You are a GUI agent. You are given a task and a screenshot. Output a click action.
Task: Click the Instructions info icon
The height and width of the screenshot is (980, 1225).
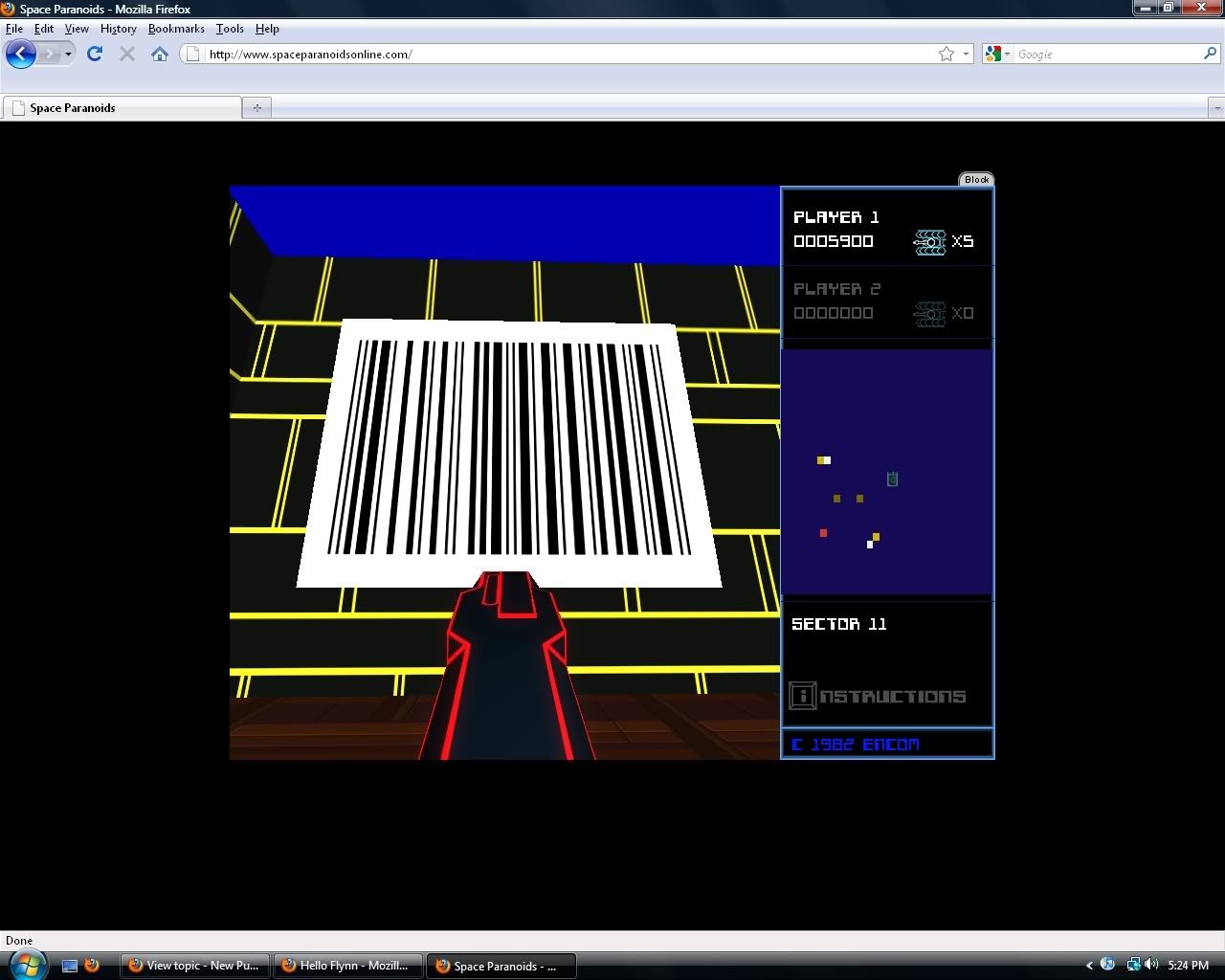tap(802, 696)
